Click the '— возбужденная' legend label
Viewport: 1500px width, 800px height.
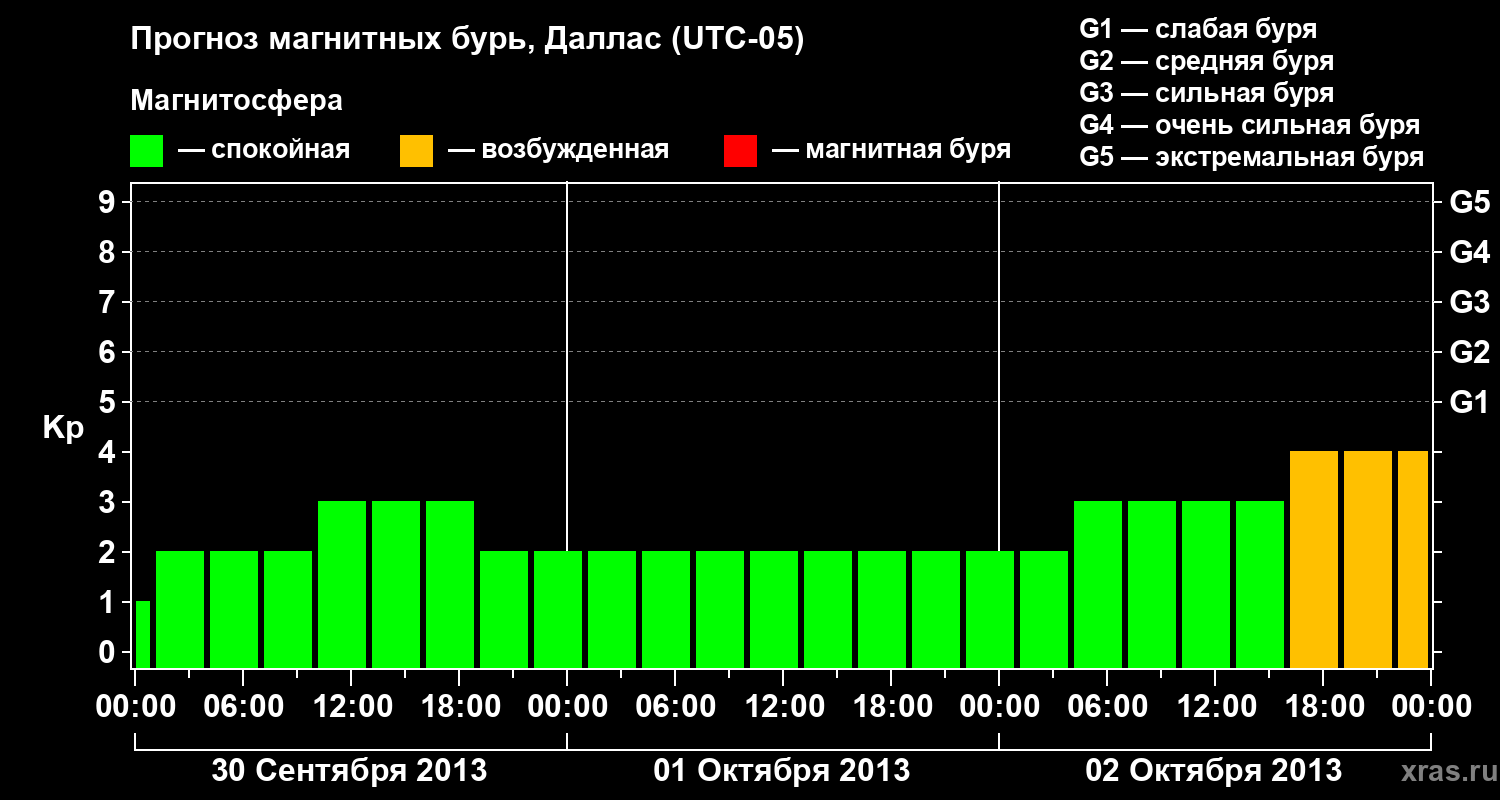559,150
